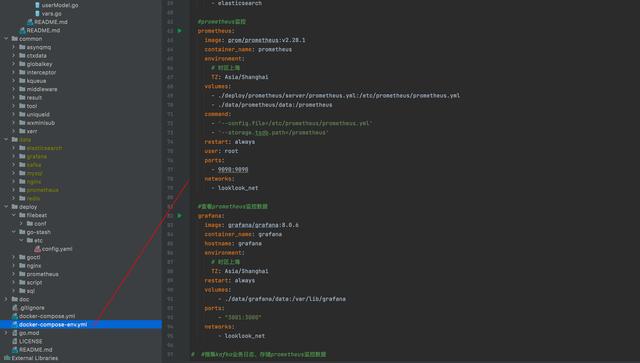The width and height of the screenshot is (640, 363).
Task: Click the sql folder icon
Action: point(22,291)
